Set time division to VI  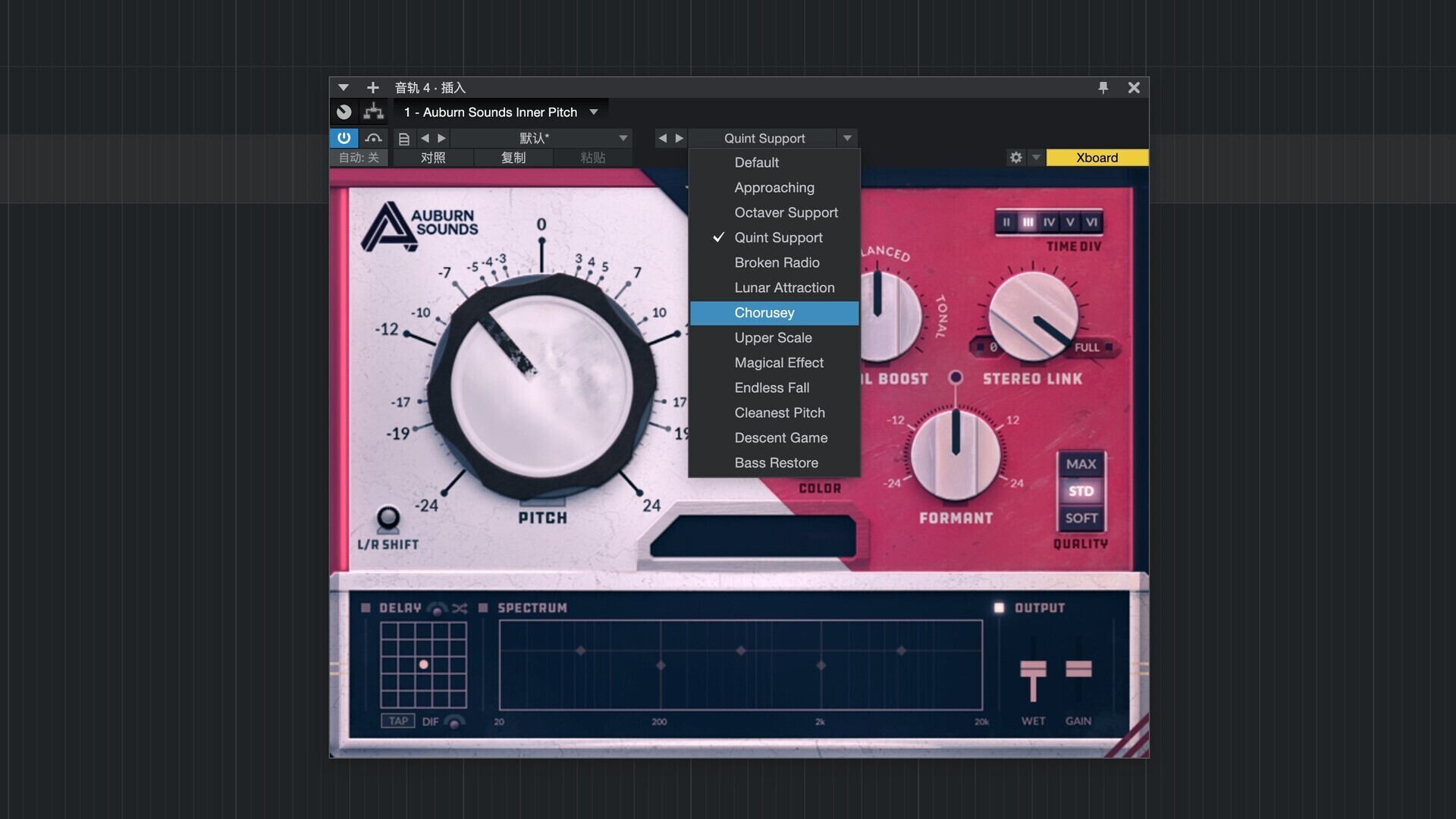coord(1091,222)
